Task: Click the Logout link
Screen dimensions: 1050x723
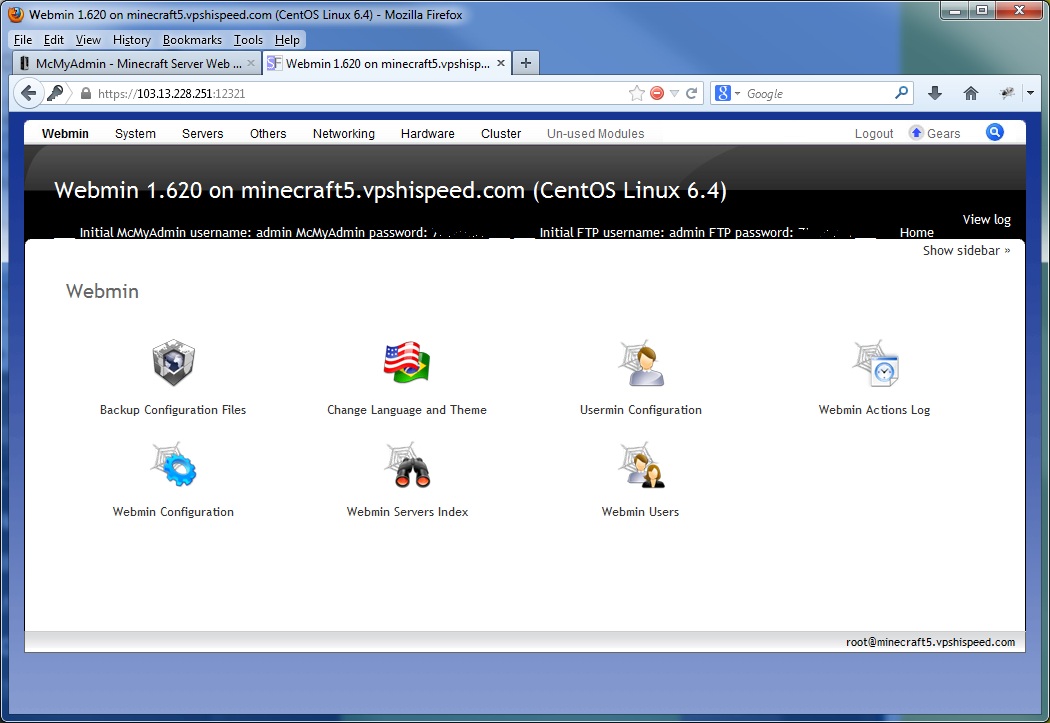Action: 874,133
